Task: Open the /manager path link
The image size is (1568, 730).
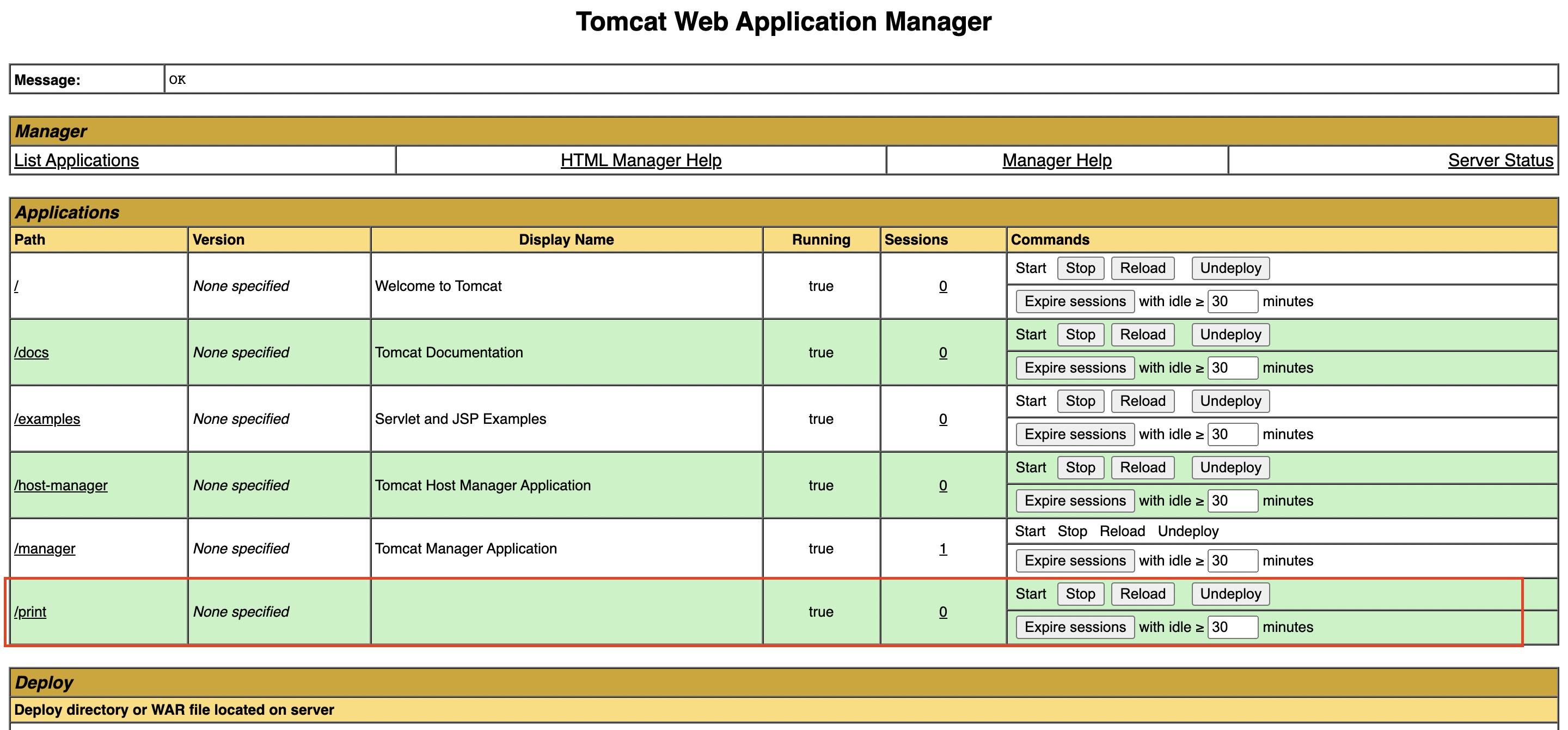Action: pos(45,548)
